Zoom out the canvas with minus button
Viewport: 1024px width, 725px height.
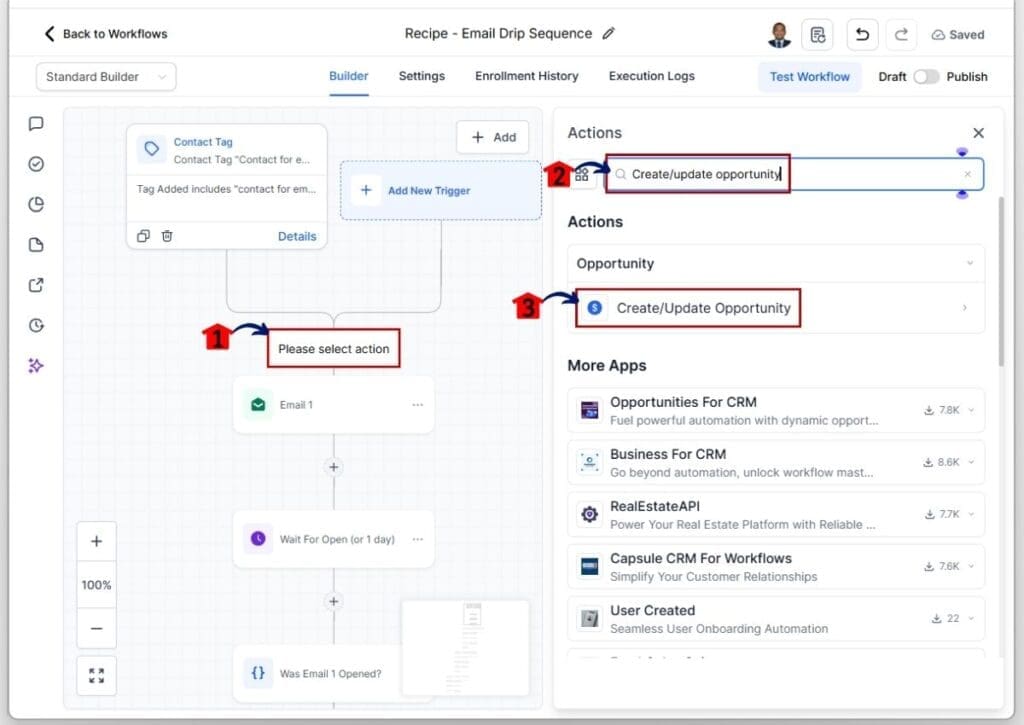(x=96, y=628)
